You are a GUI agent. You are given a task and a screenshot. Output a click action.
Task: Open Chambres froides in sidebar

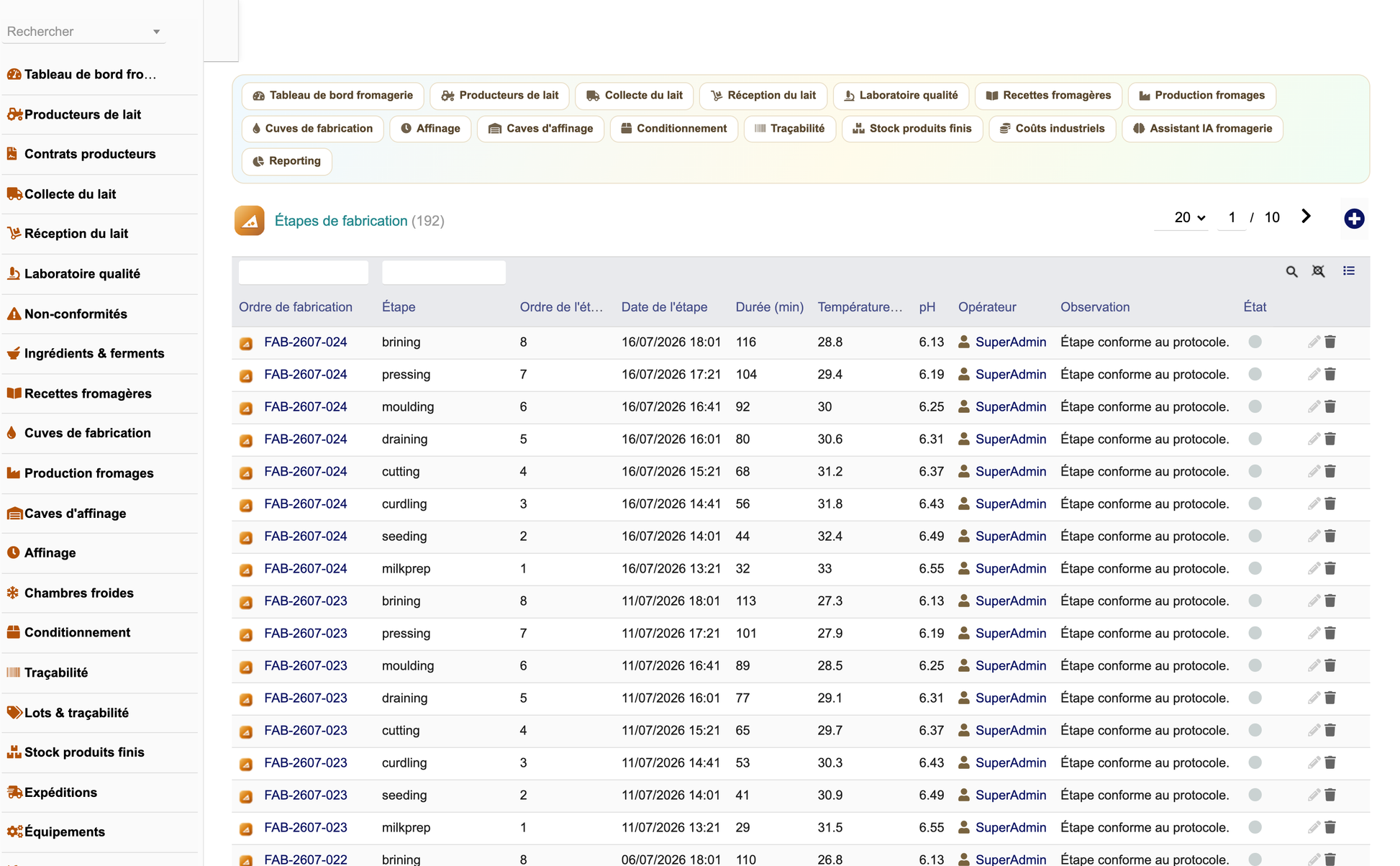point(100,593)
